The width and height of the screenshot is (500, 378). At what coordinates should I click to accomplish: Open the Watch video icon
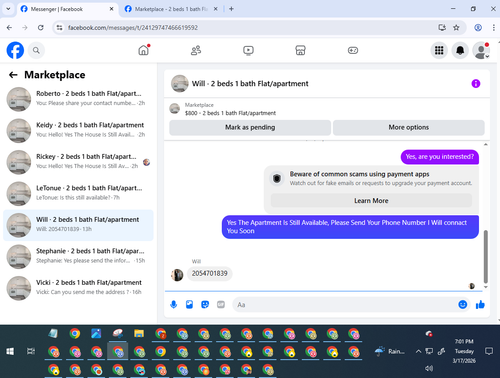[248, 50]
